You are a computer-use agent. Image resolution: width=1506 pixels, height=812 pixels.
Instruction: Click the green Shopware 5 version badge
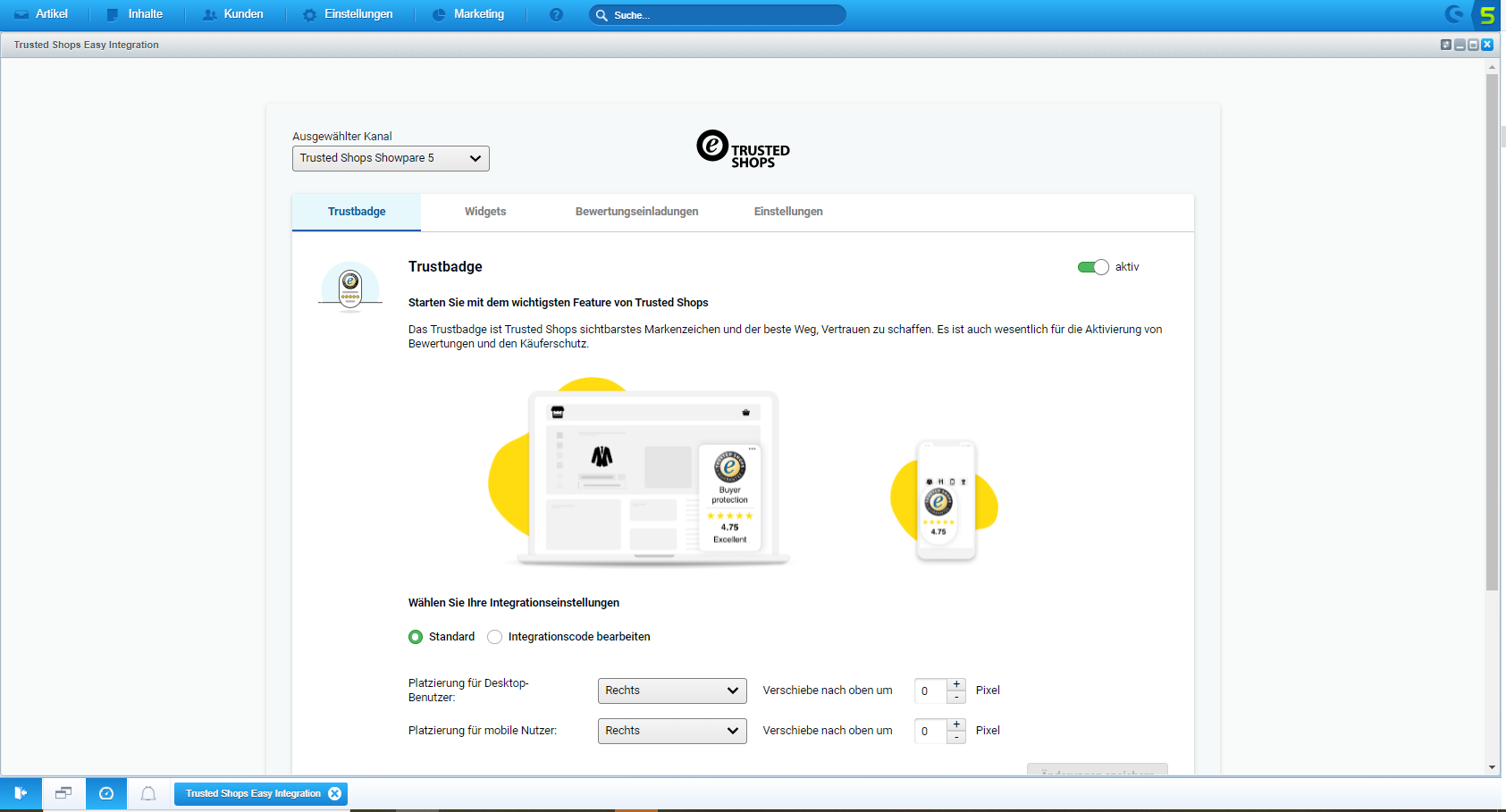1487,15
